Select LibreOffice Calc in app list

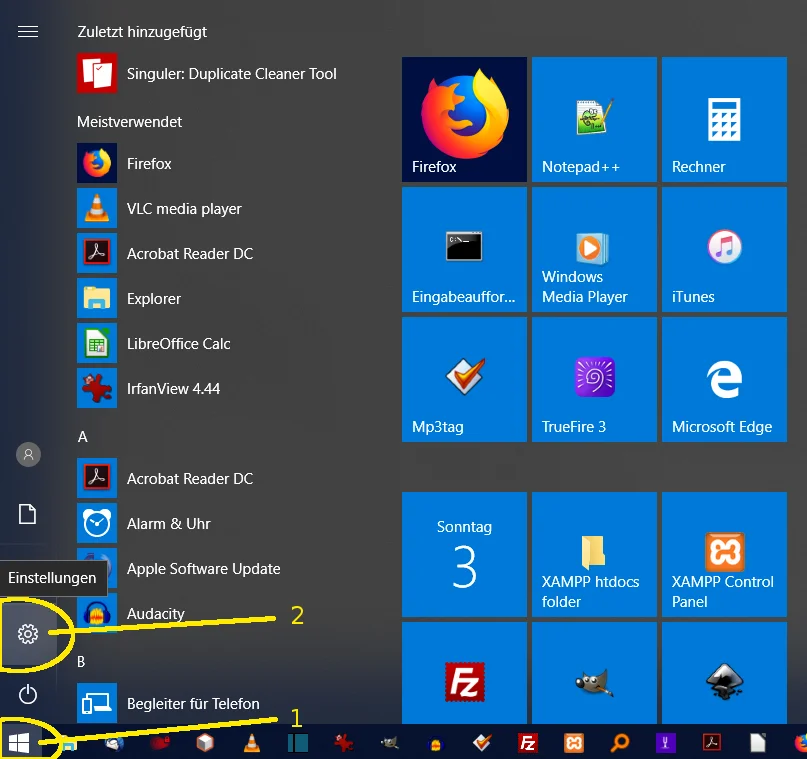click(178, 344)
